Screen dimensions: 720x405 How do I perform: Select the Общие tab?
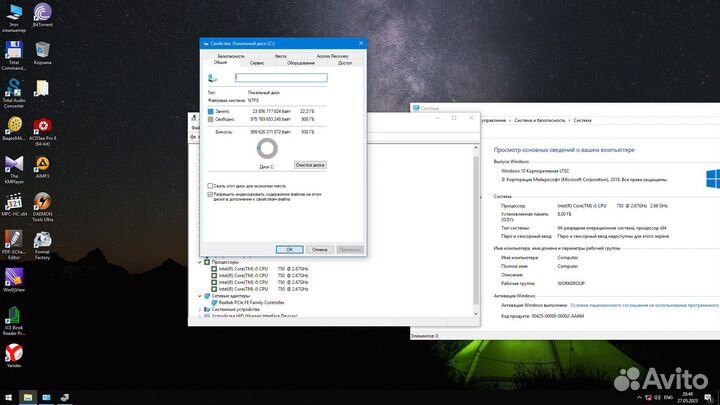tap(220, 62)
